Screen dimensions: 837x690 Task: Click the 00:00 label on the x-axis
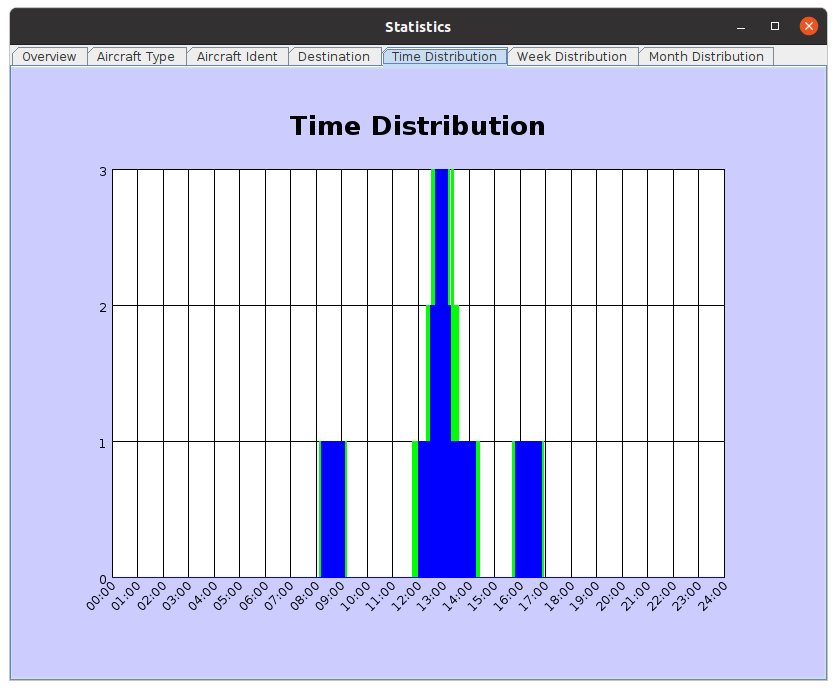(x=102, y=593)
